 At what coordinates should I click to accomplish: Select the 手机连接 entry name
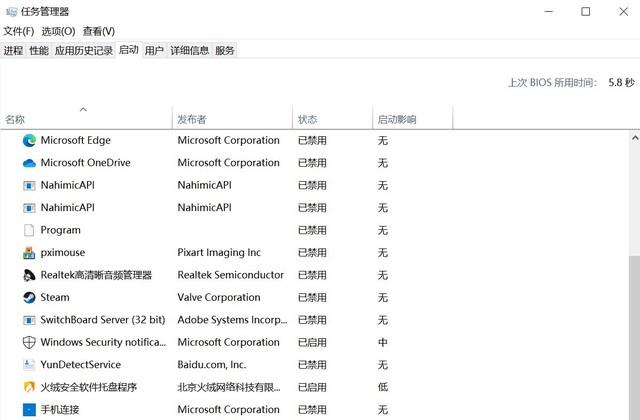pos(60,409)
